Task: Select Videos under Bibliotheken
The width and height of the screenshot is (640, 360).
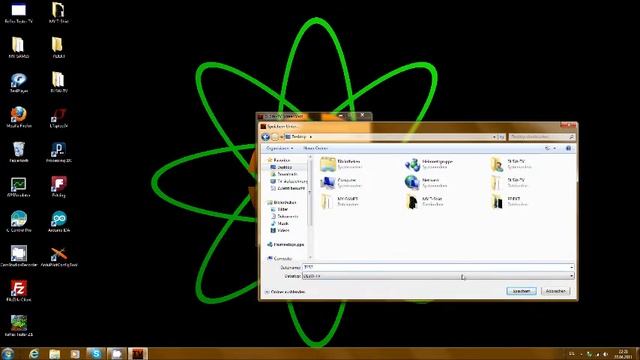Action: (x=280, y=231)
